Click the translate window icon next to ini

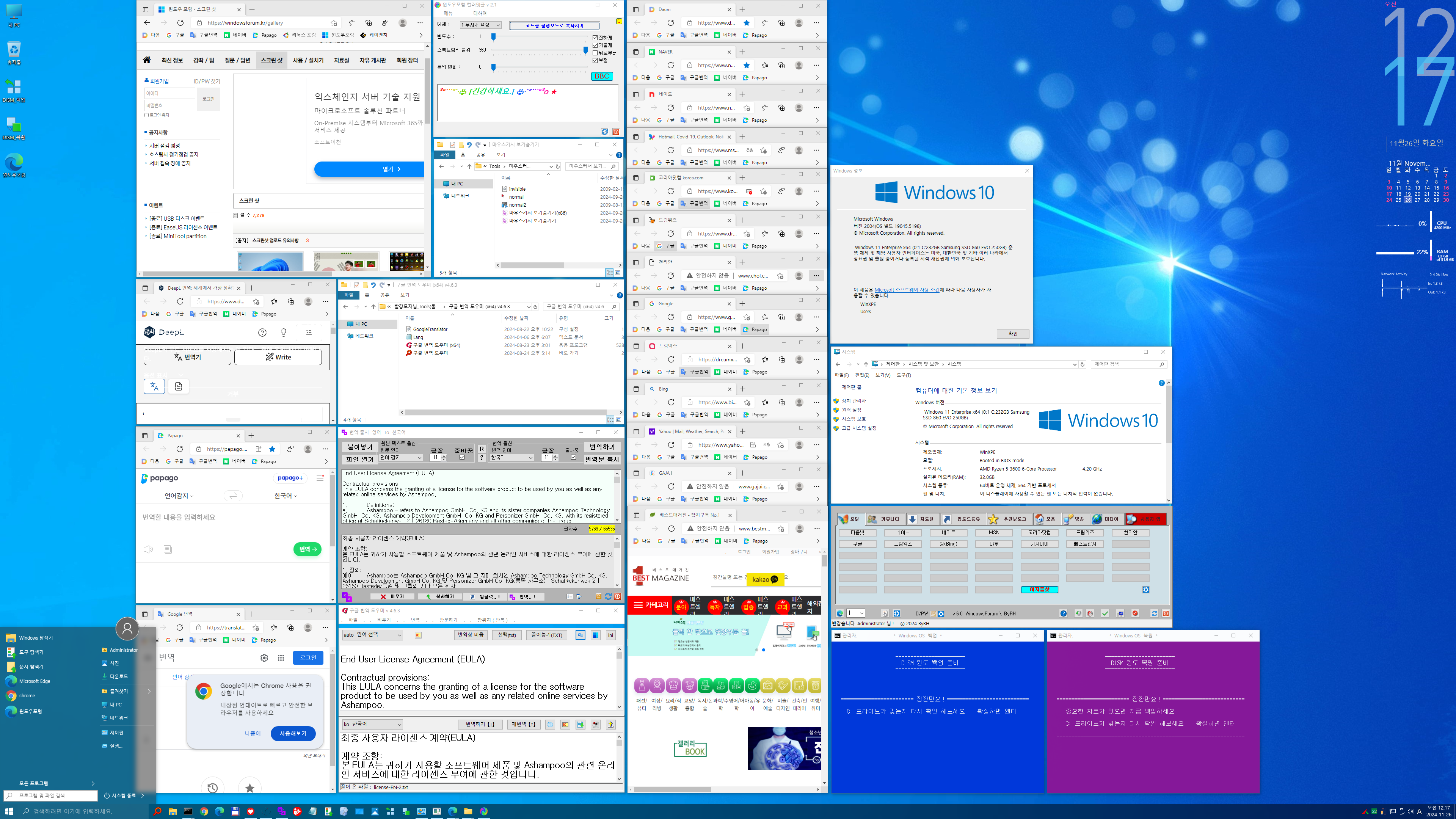click(x=596, y=635)
